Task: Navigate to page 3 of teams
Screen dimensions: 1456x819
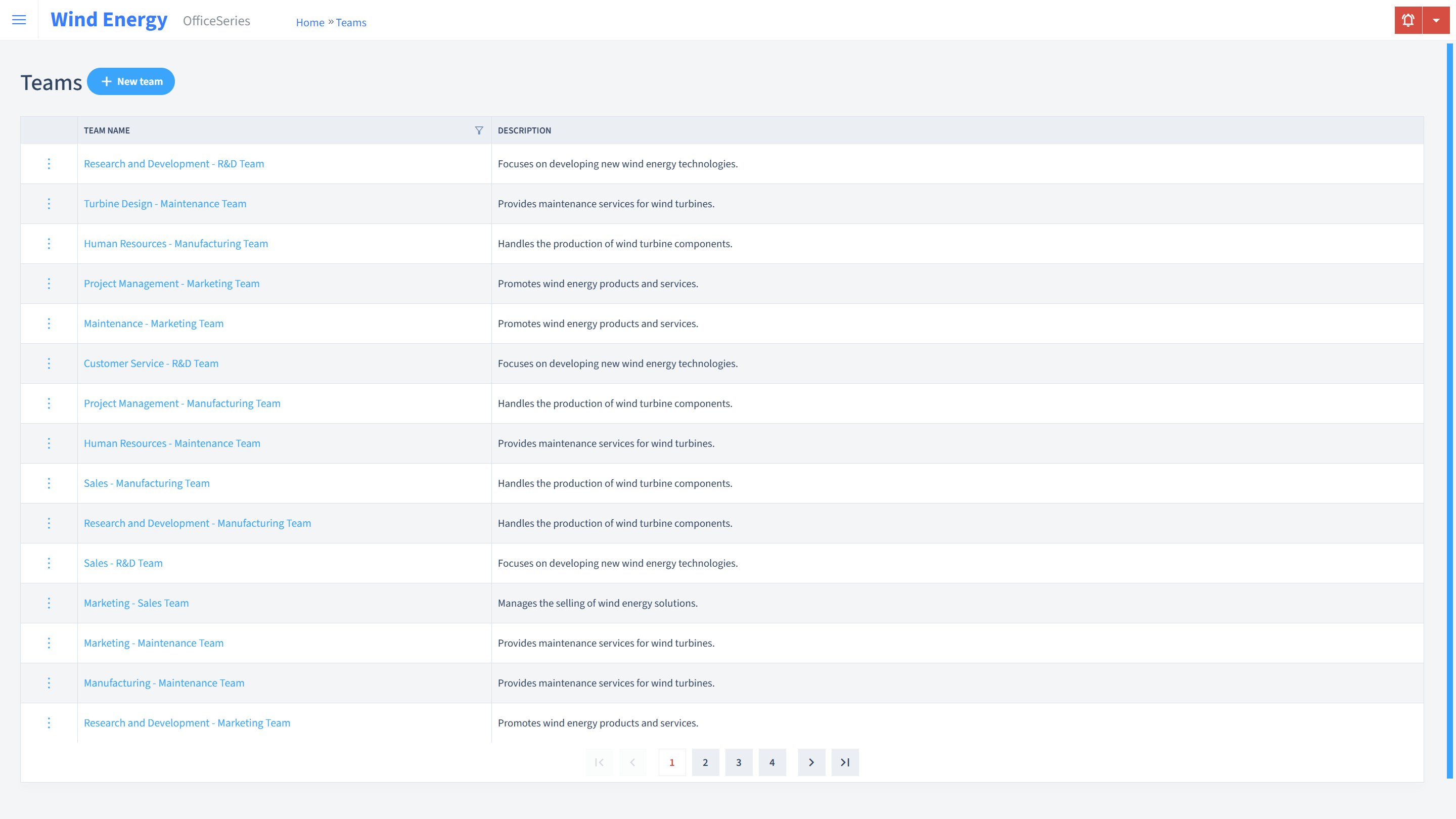Action: pos(739,762)
